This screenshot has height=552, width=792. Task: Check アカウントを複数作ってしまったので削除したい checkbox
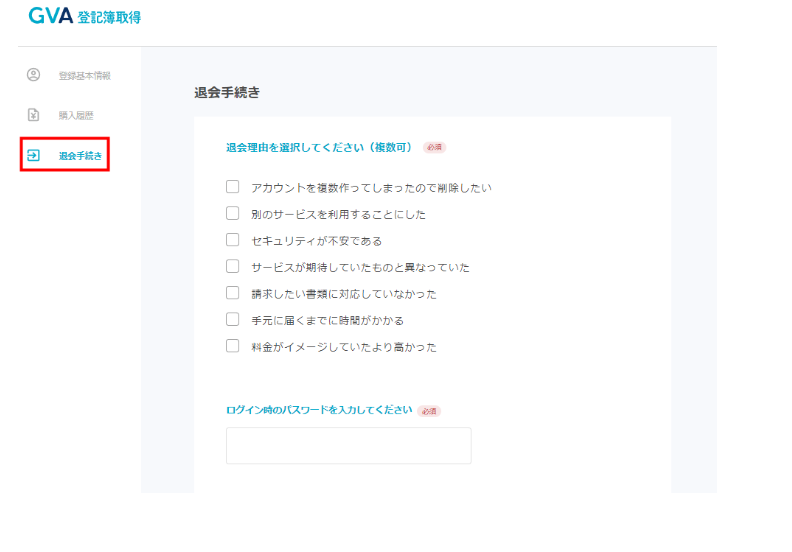tap(232, 187)
